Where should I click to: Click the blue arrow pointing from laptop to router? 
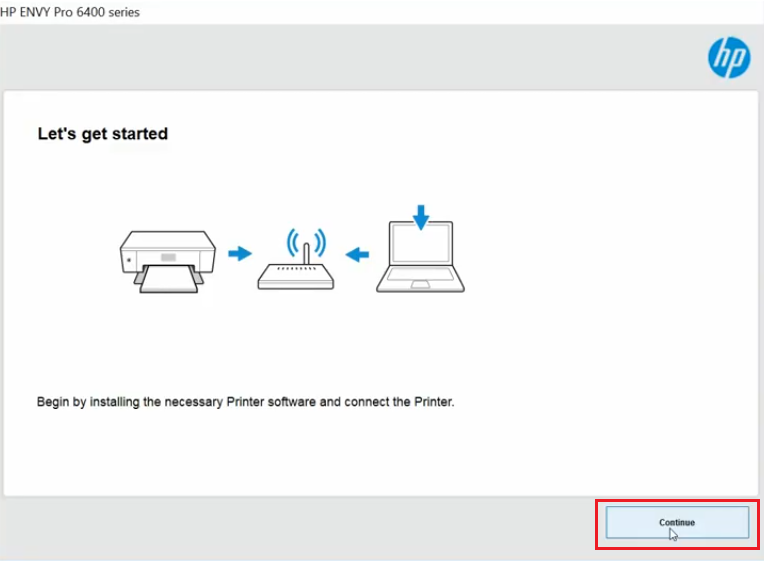357,254
